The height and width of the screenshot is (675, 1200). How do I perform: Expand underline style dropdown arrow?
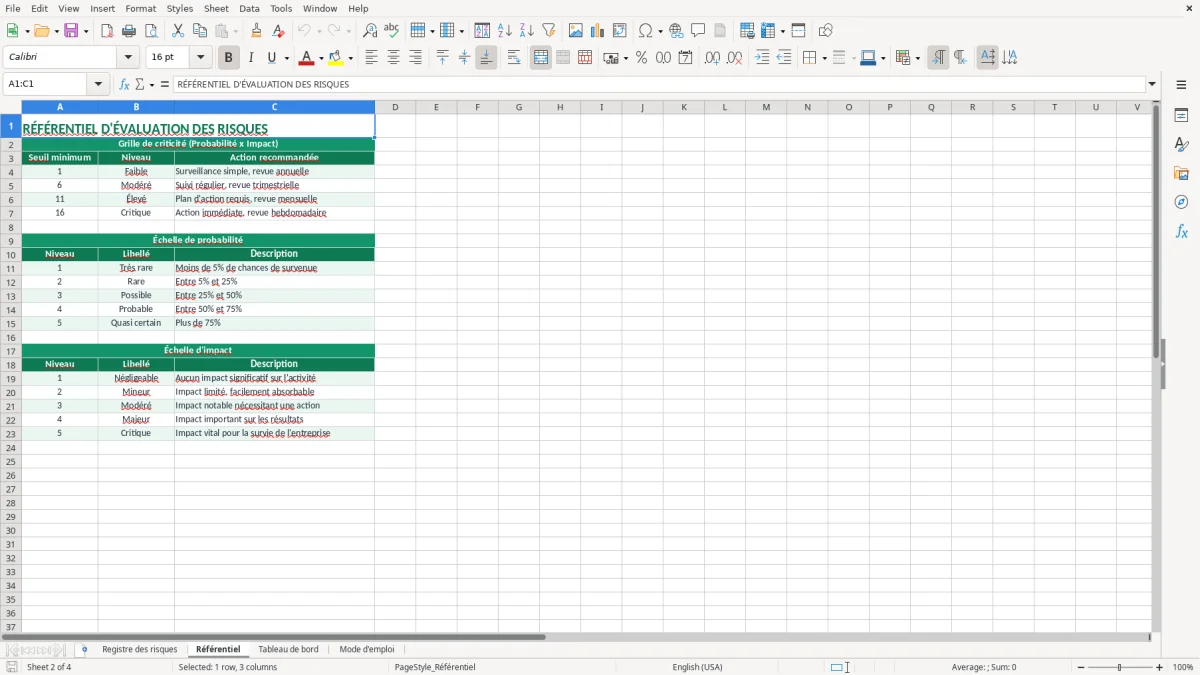click(286, 58)
